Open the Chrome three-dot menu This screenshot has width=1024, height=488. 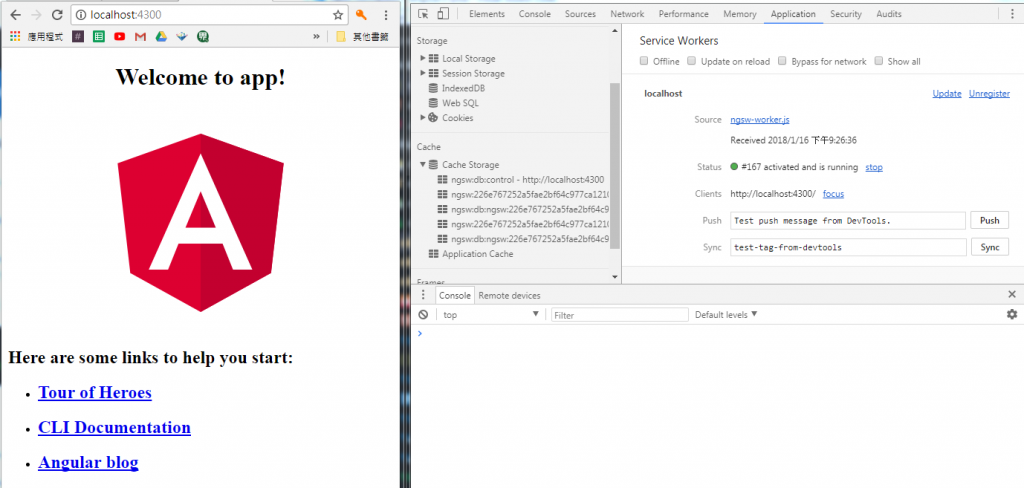[386, 14]
